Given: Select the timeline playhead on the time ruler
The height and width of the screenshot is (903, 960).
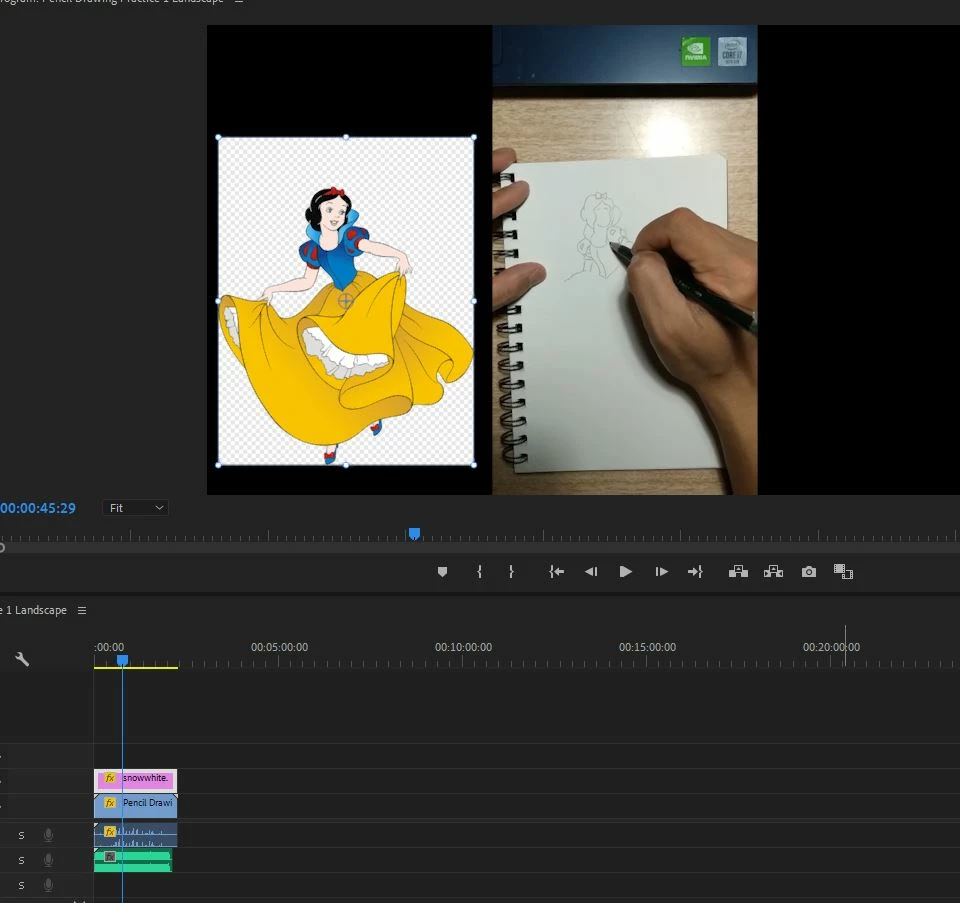Looking at the screenshot, I should (x=122, y=660).
